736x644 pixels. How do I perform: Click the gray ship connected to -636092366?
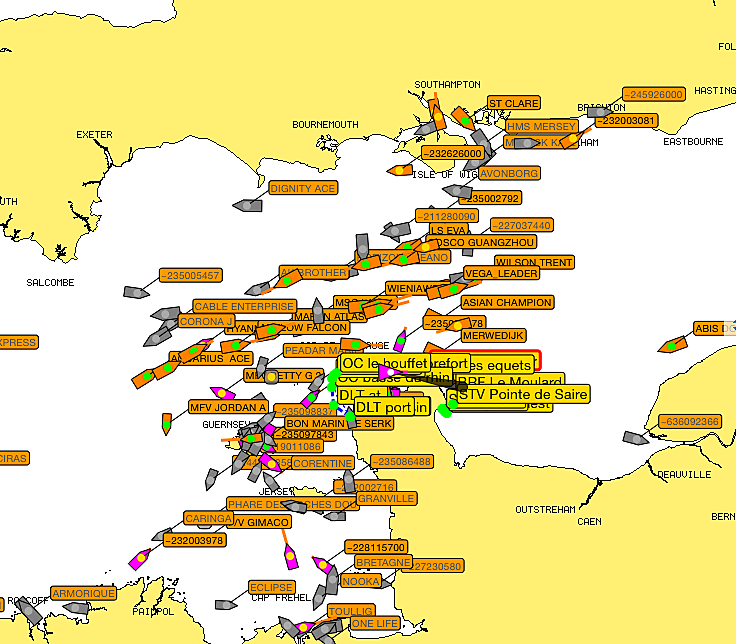636,438
